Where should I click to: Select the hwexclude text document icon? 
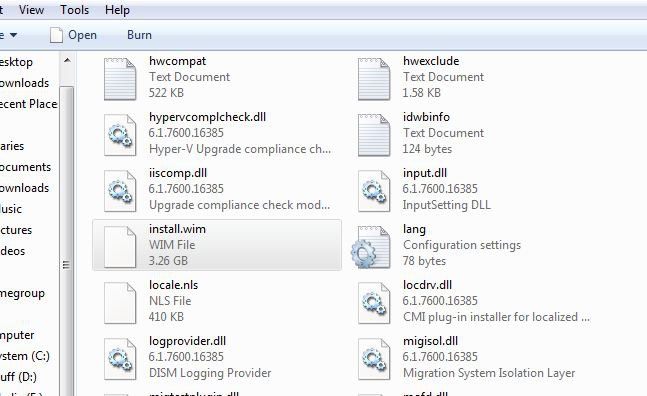[374, 79]
